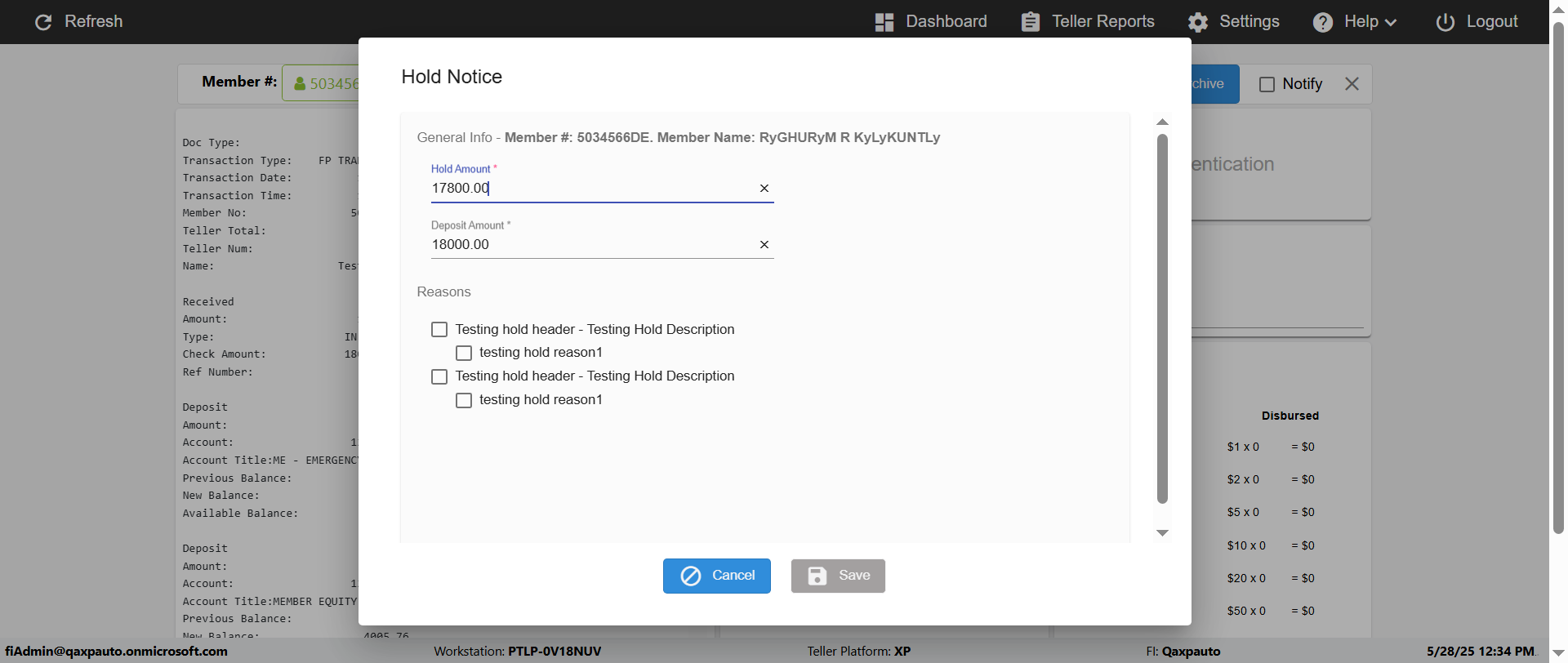Viewport: 1568px width, 663px height.
Task: Open the Settings gear icon
Action: [1198, 22]
